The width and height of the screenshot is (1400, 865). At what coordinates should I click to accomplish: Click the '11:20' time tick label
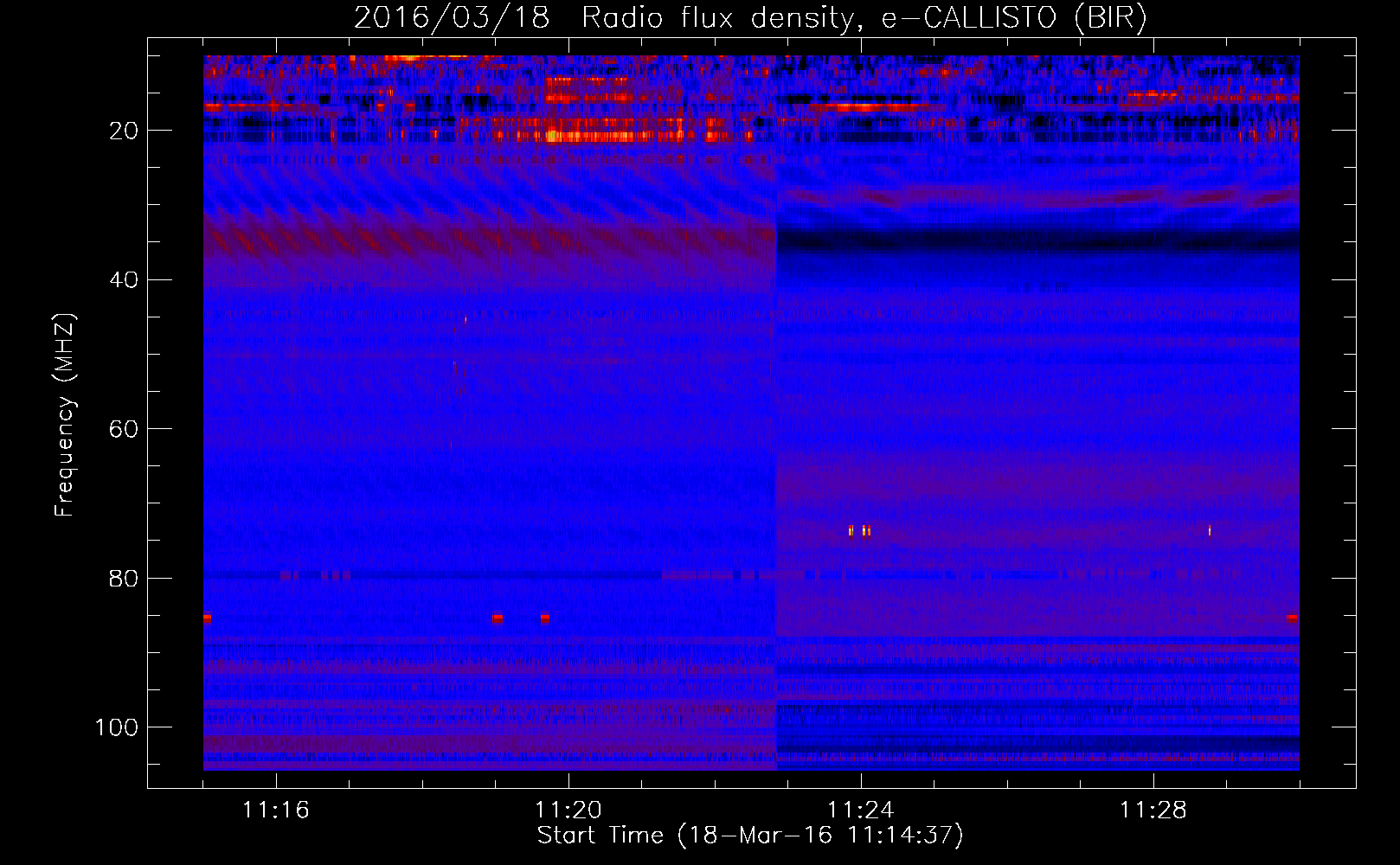(x=568, y=811)
